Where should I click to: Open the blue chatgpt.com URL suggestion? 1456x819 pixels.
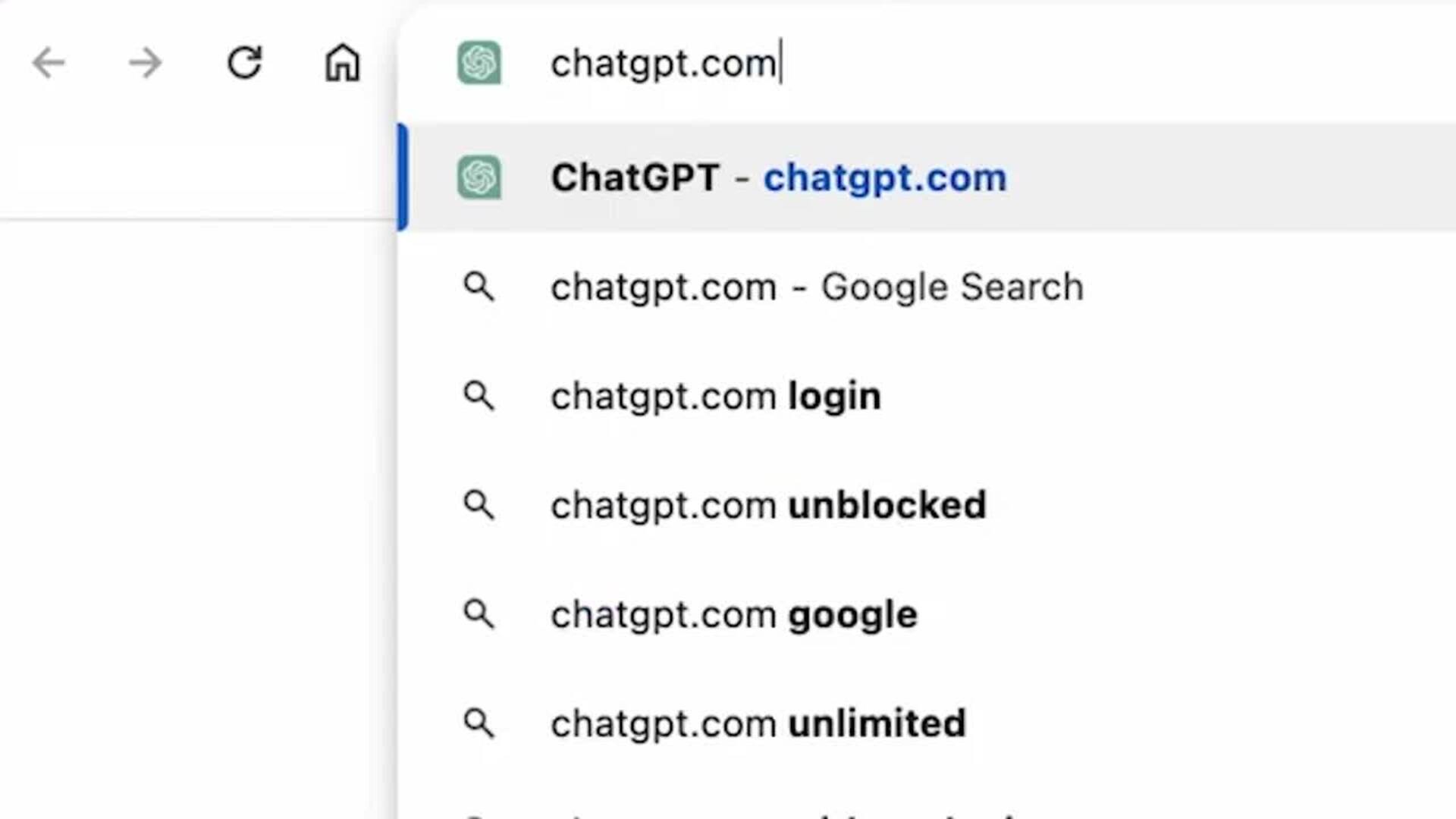coord(884,178)
